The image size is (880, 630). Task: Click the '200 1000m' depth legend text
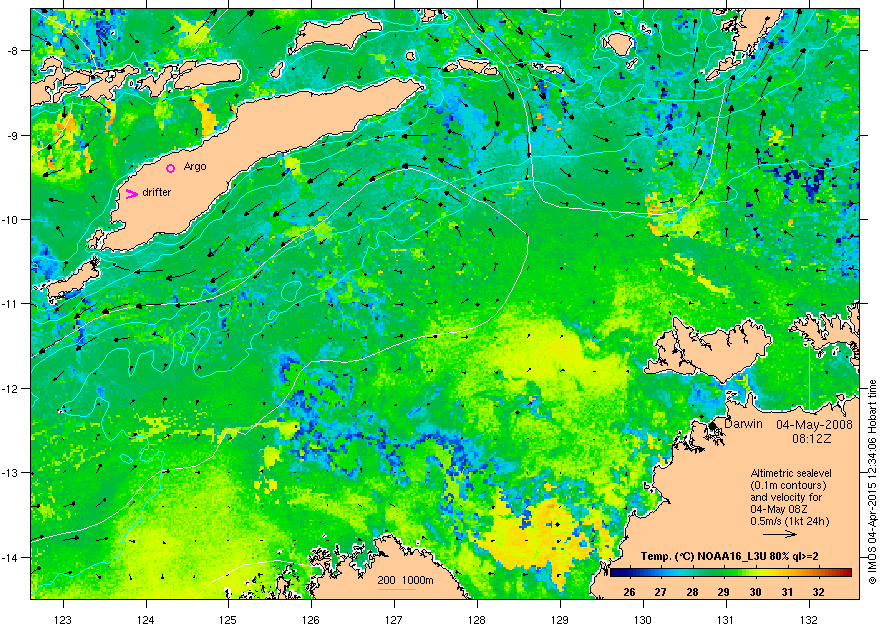pyautogui.click(x=405, y=580)
